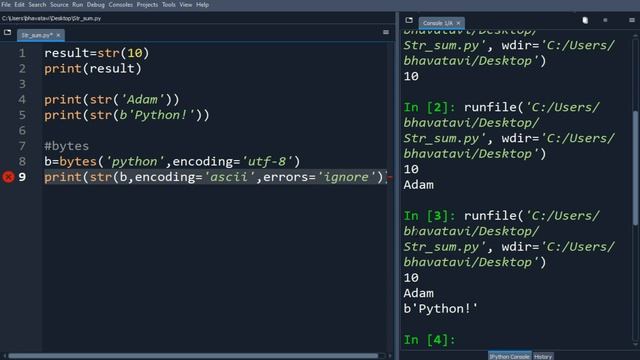640x360 pixels.
Task: Open the Source menu
Action: [59, 5]
